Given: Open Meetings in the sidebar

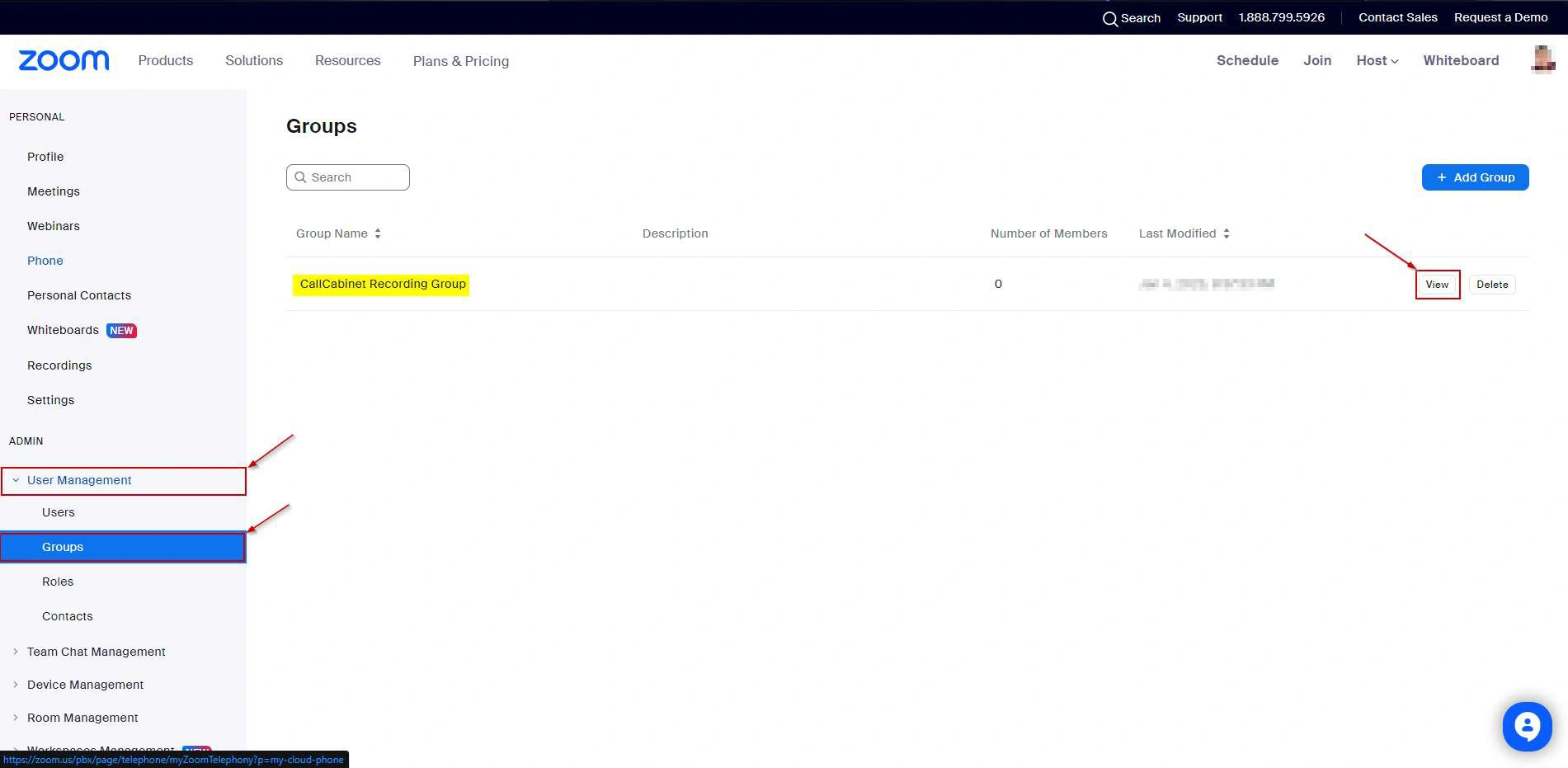Looking at the screenshot, I should [x=54, y=191].
